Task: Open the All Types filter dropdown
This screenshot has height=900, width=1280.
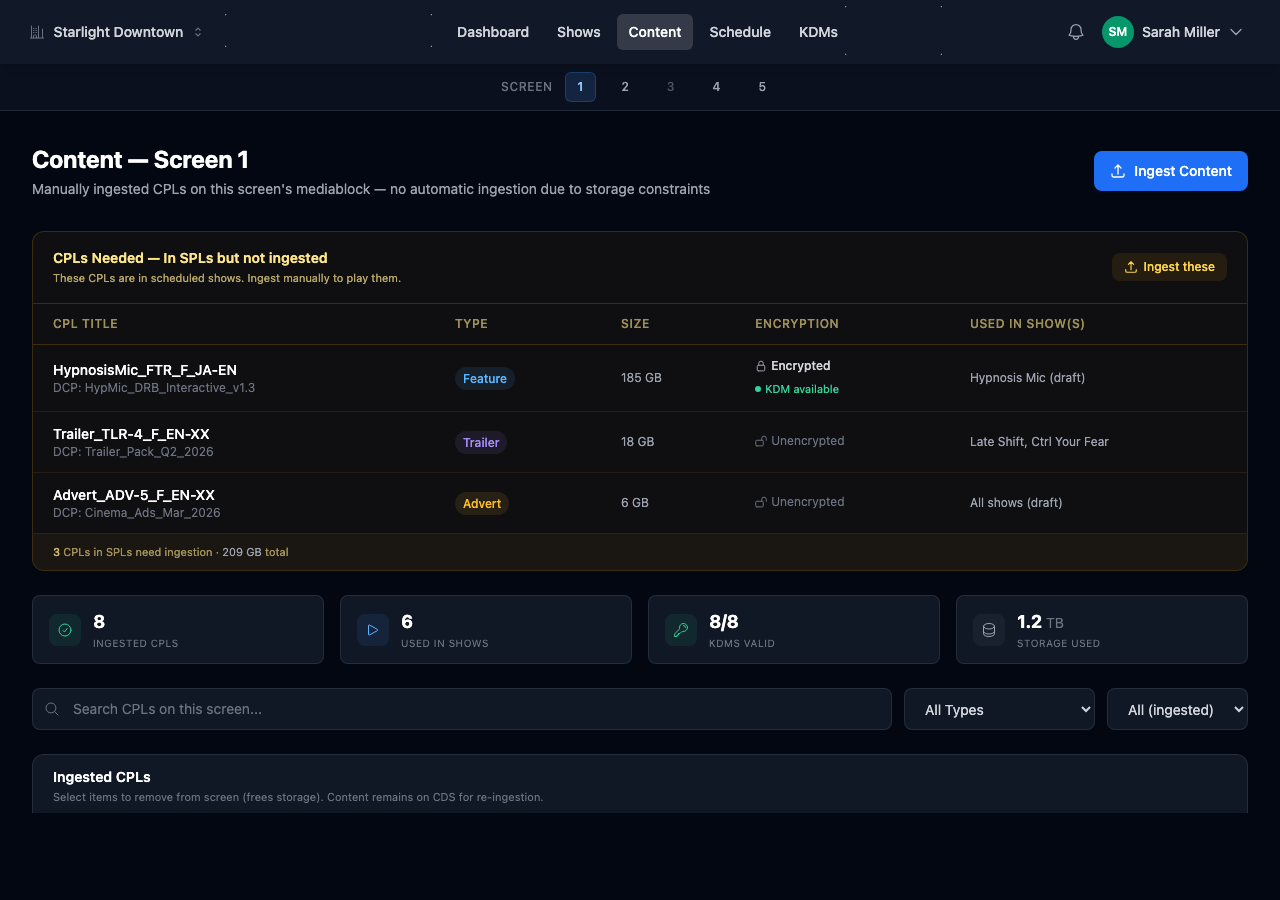Action: [x=999, y=709]
